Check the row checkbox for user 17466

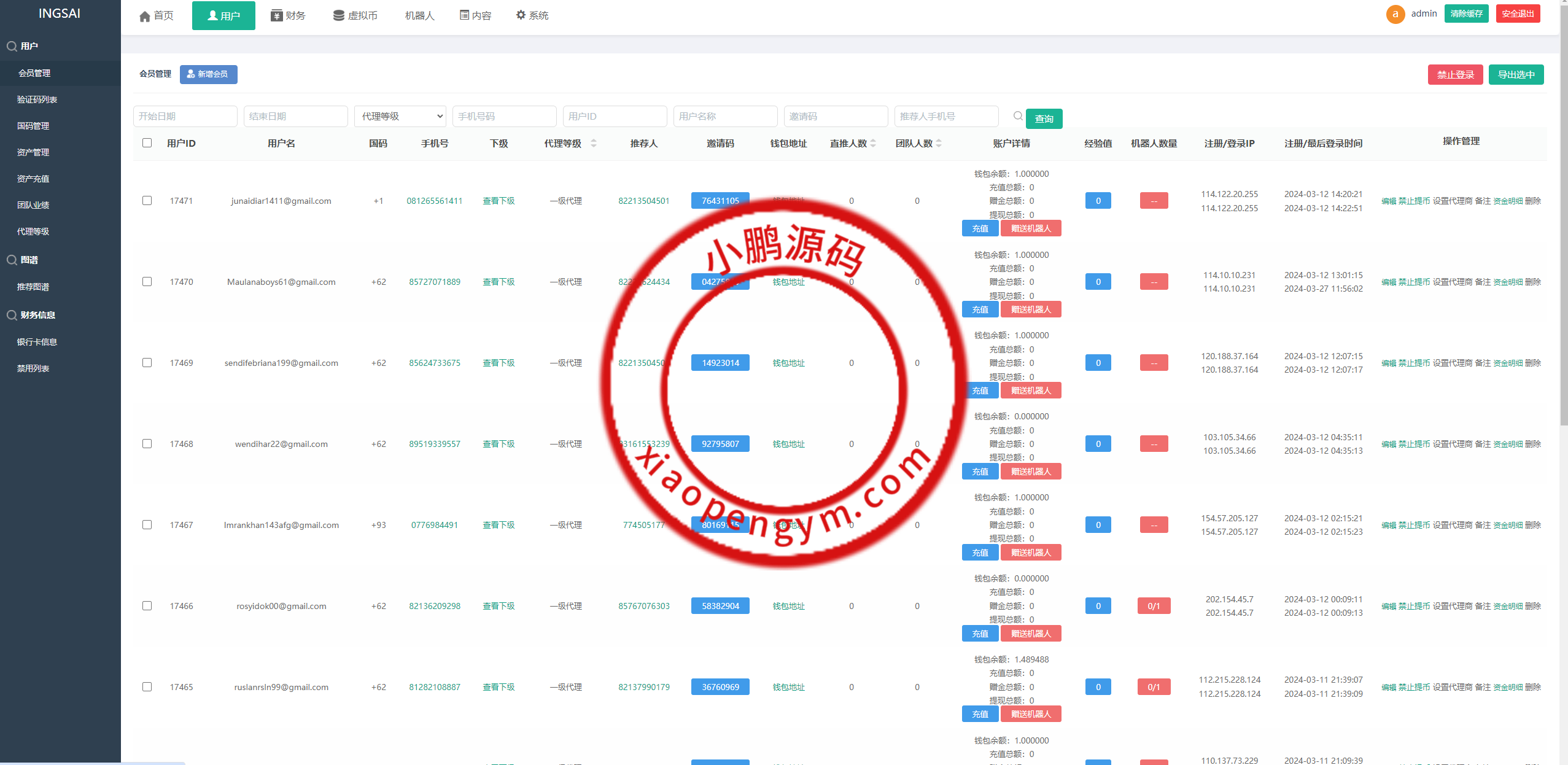coord(147,606)
